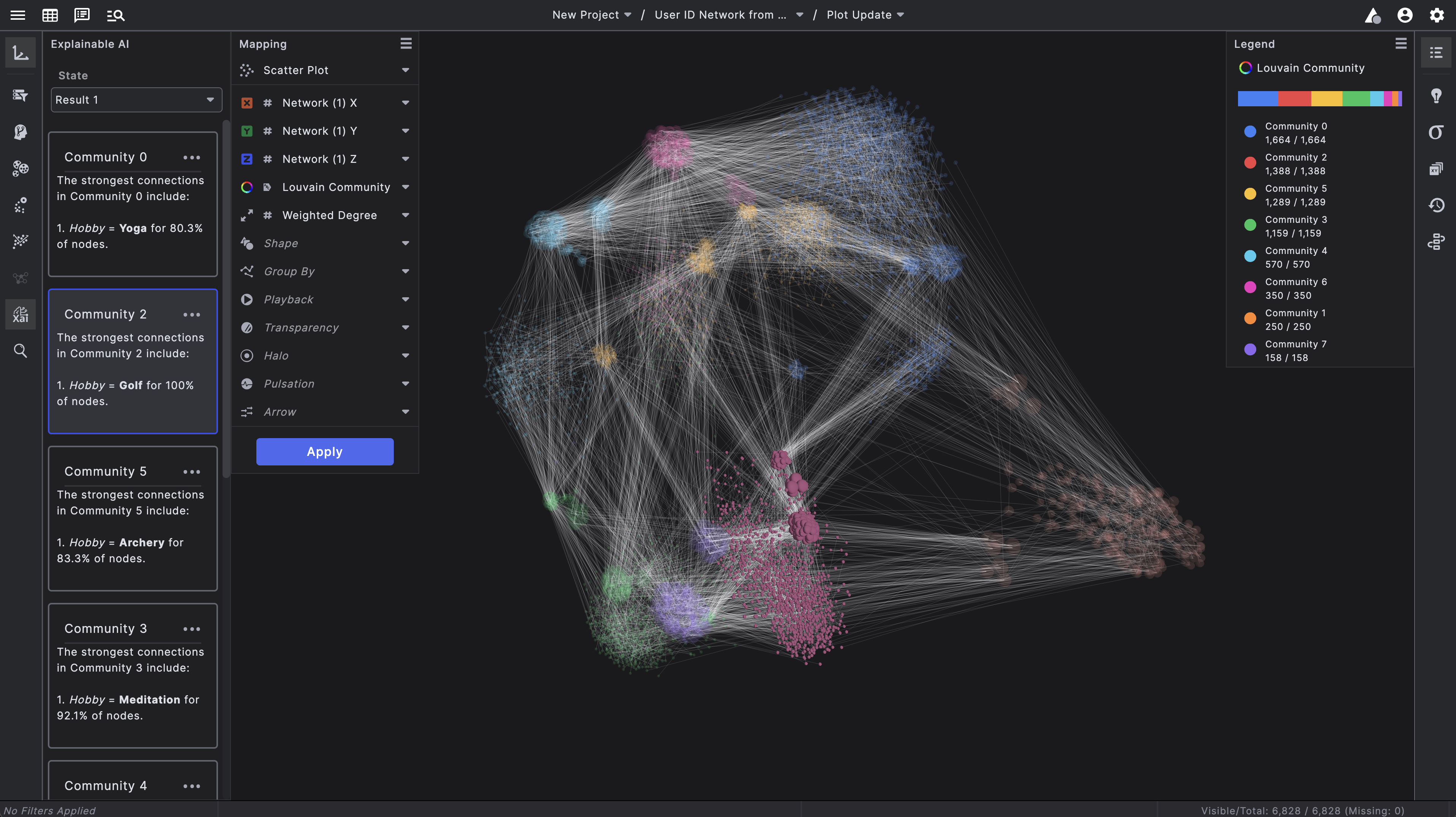Image resolution: width=1456 pixels, height=817 pixels.
Task: Open Community 4 card options menu
Action: click(192, 786)
